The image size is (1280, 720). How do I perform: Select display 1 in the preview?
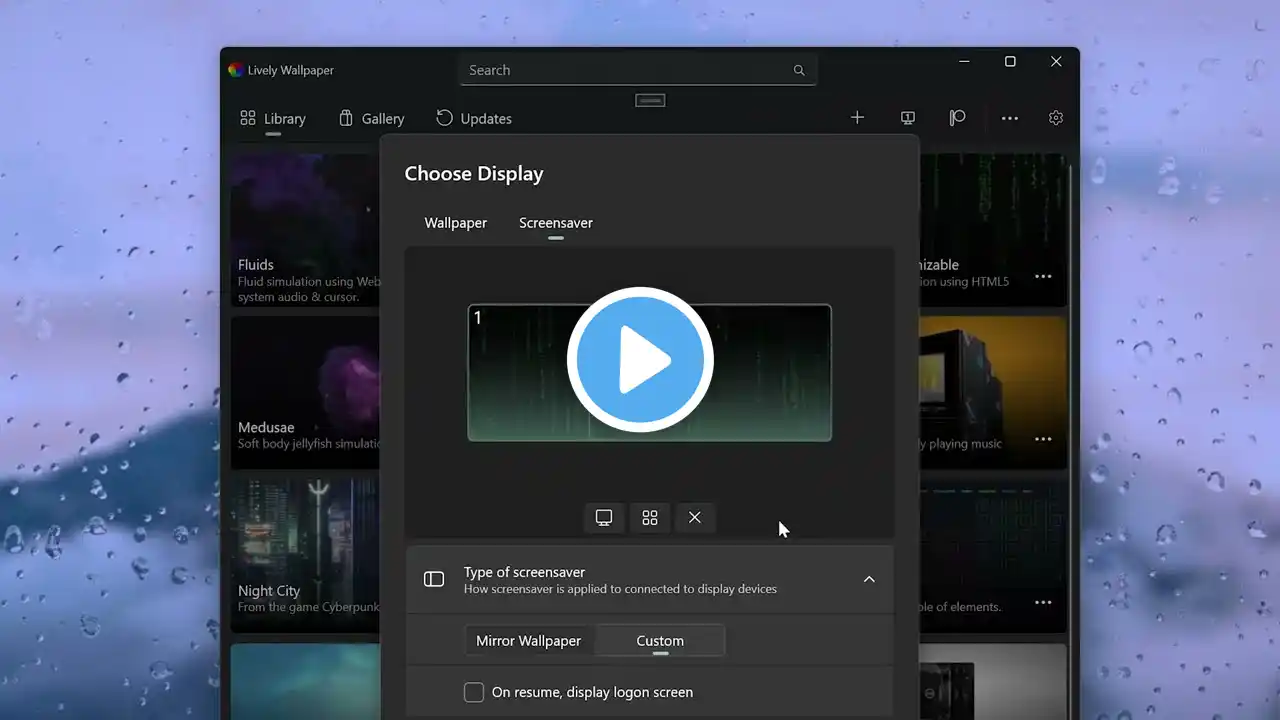point(650,373)
